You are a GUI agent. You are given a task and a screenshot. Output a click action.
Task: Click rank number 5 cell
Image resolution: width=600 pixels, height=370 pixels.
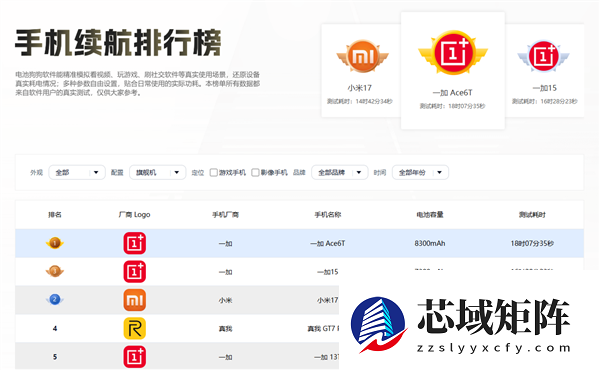click(x=55, y=357)
